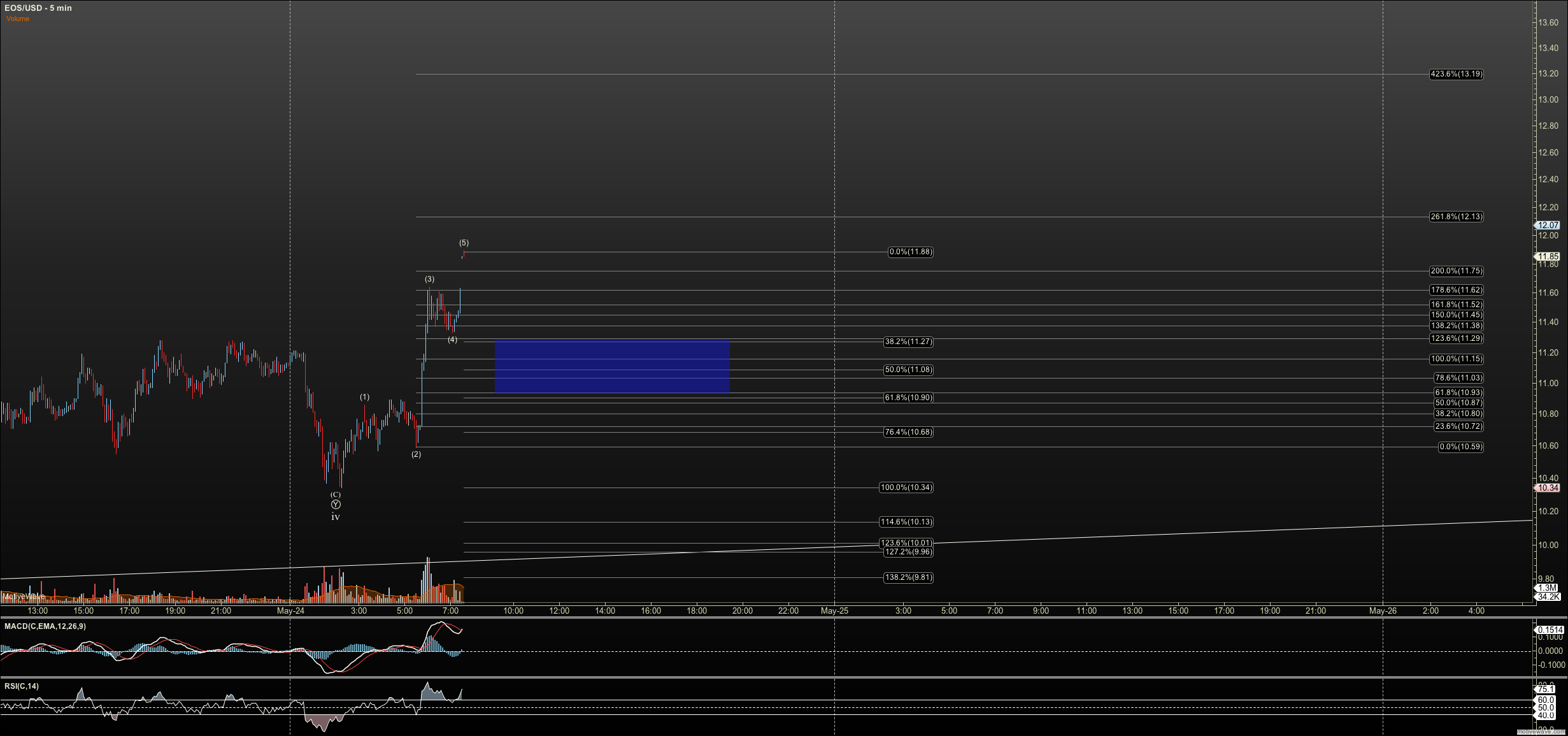The height and width of the screenshot is (736, 1568).
Task: Click the MACD(C,EMA,12,26,9) study label
Action: [x=45, y=626]
